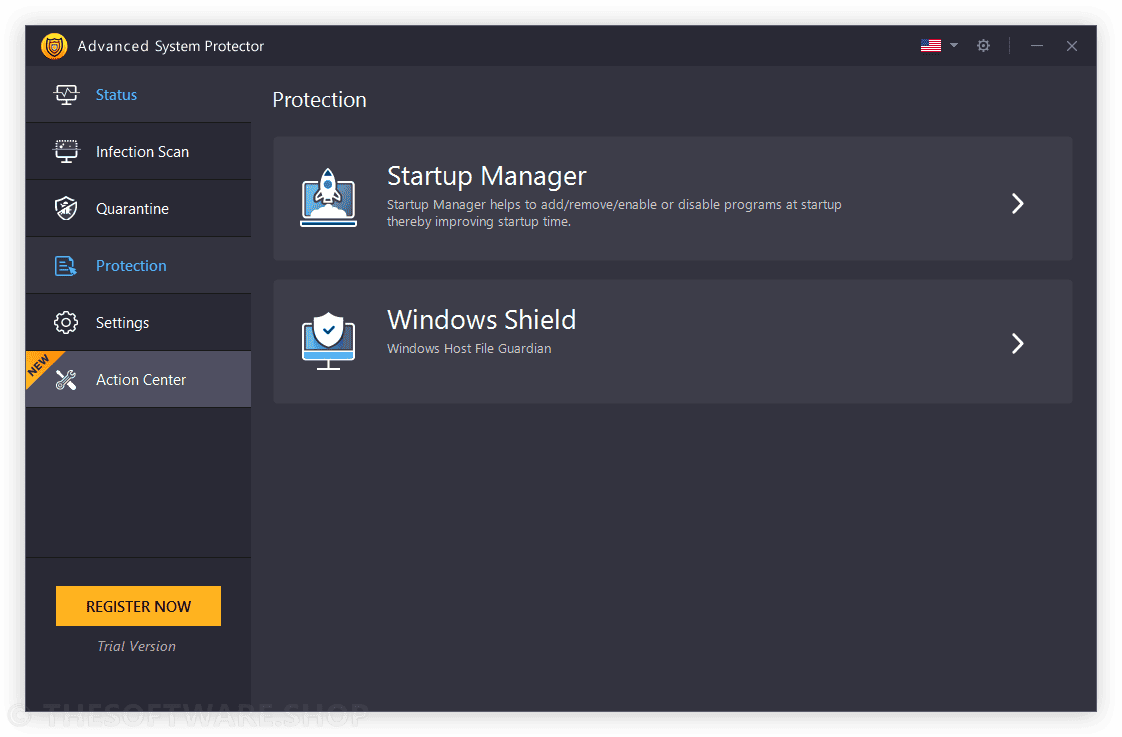The image size is (1122, 737).
Task: Open the Settings menu item
Action: (x=138, y=323)
